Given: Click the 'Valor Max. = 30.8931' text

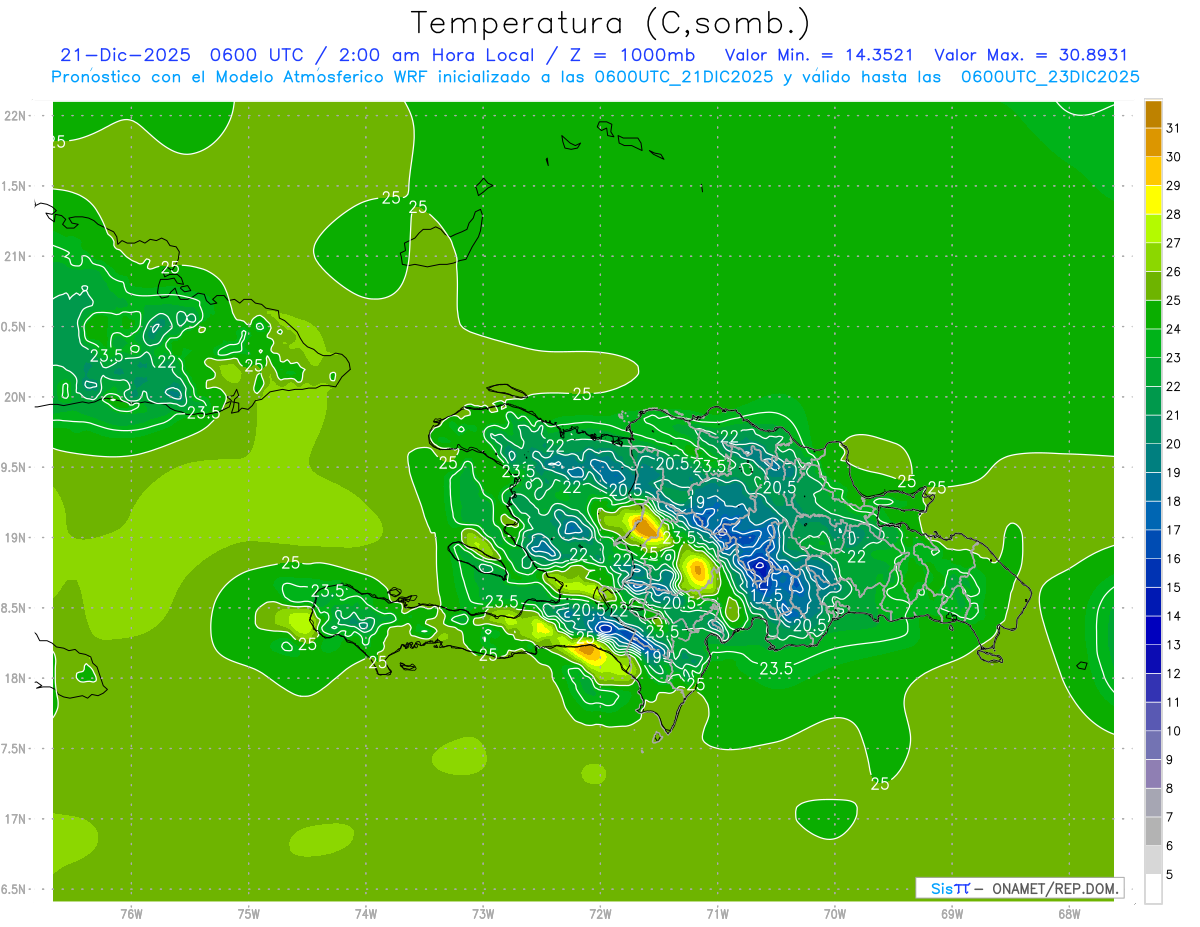Looking at the screenshot, I should tap(1030, 55).
